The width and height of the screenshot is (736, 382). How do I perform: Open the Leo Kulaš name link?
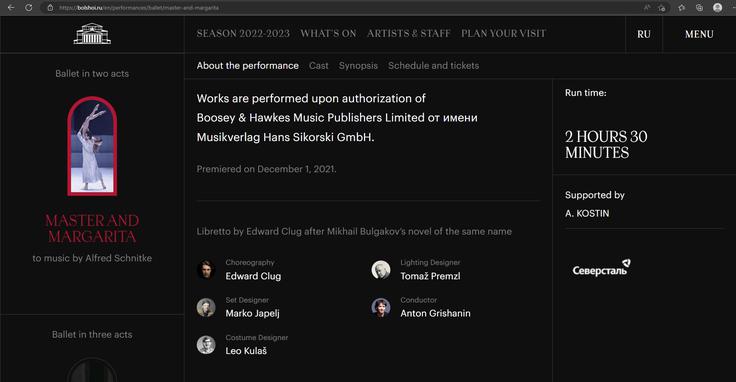246,351
